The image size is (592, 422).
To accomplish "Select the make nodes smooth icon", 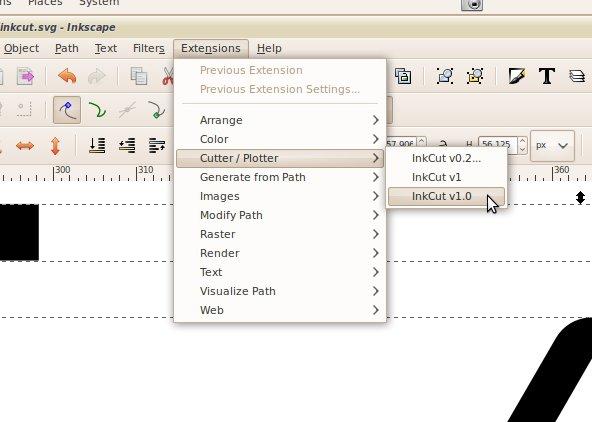I will pyautogui.click(x=97, y=110).
